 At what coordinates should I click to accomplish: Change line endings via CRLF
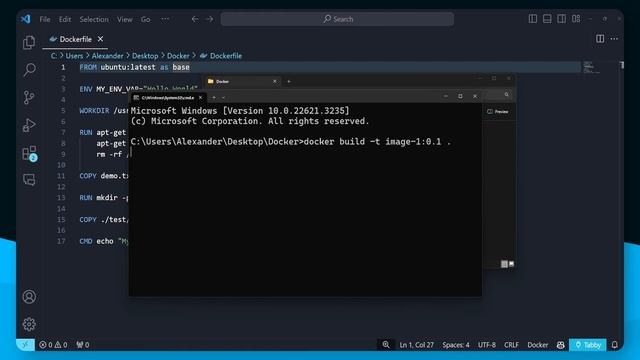511,345
